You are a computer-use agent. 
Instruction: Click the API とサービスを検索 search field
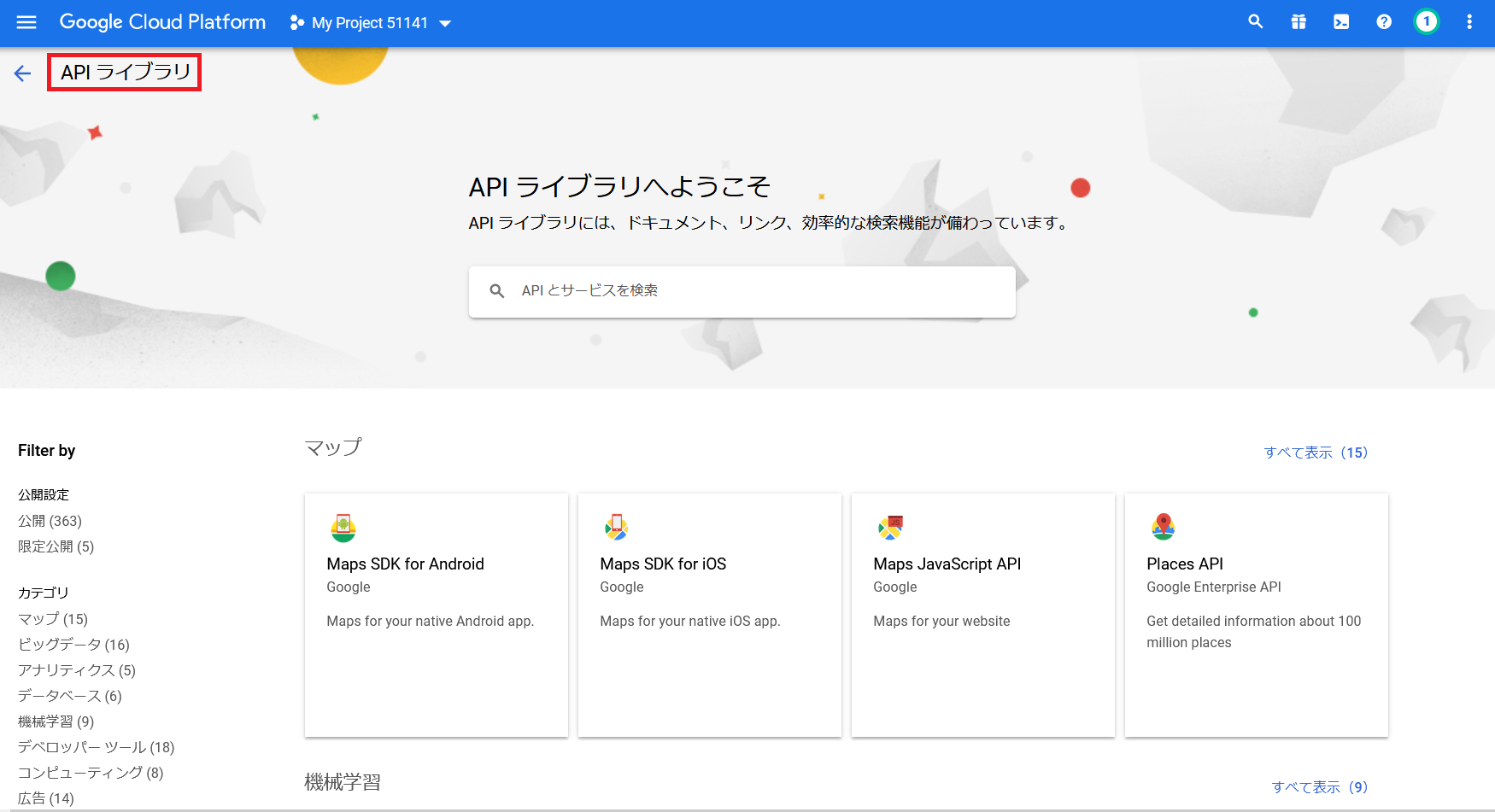(742, 291)
